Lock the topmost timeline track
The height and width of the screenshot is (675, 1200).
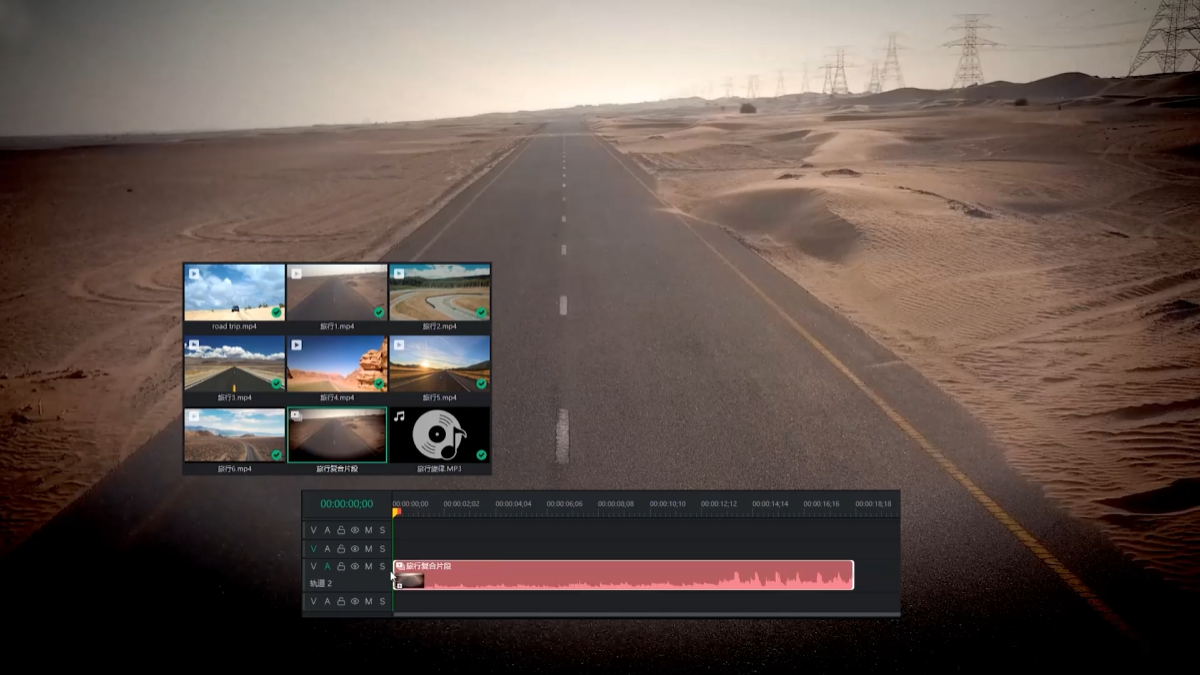pyautogui.click(x=341, y=530)
